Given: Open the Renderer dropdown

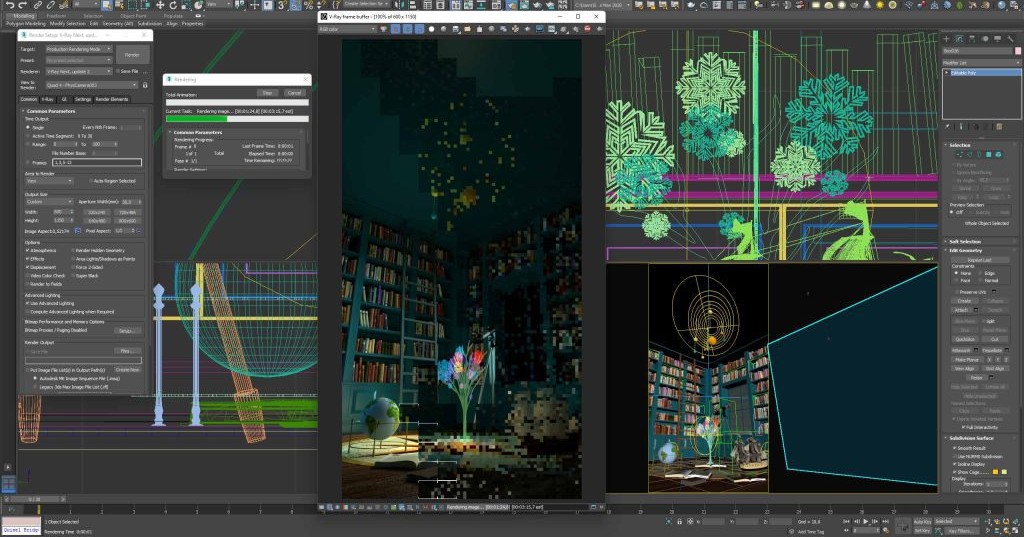Looking at the screenshot, I should pyautogui.click(x=79, y=71).
